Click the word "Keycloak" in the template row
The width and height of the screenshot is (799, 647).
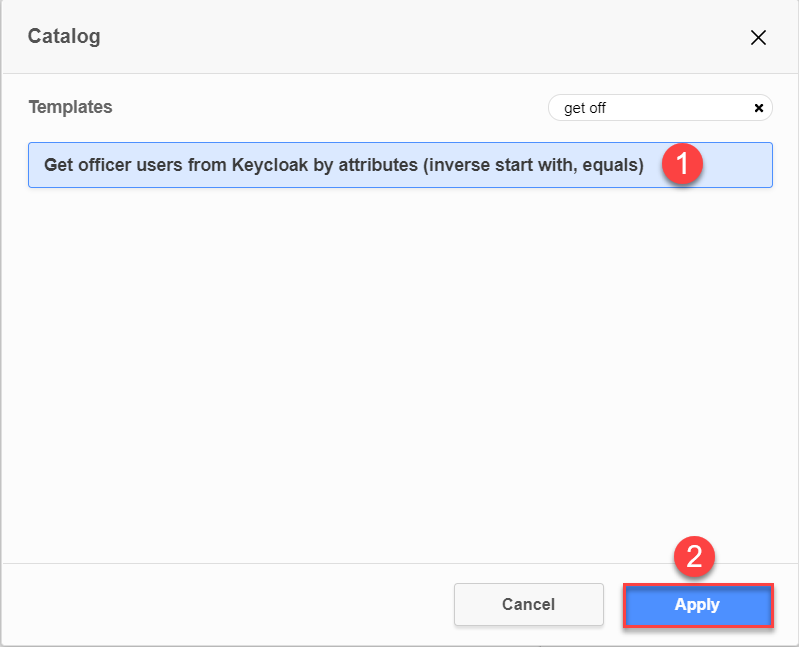tap(270, 165)
